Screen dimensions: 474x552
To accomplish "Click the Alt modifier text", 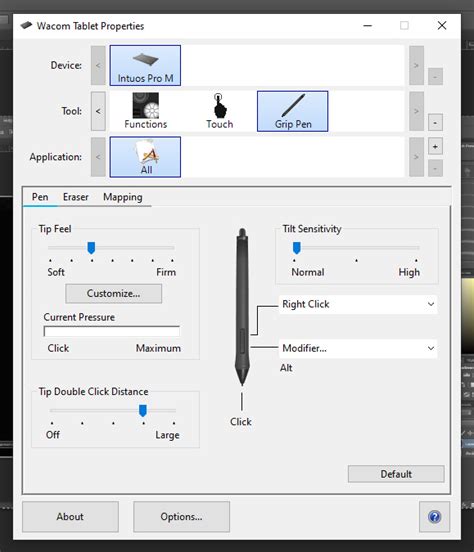I will (x=286, y=368).
